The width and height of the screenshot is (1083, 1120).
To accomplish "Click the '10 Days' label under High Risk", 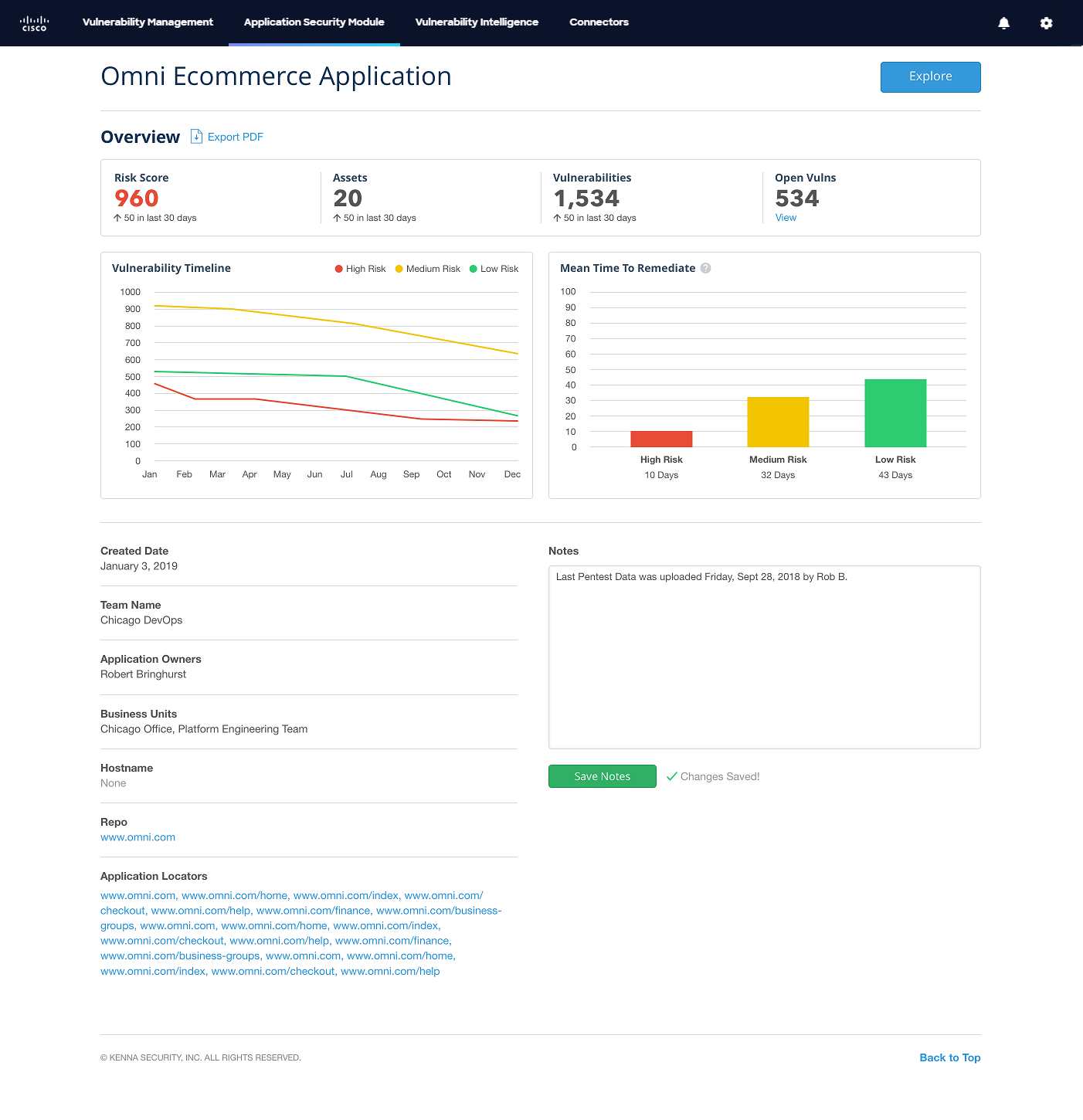I will [x=661, y=475].
